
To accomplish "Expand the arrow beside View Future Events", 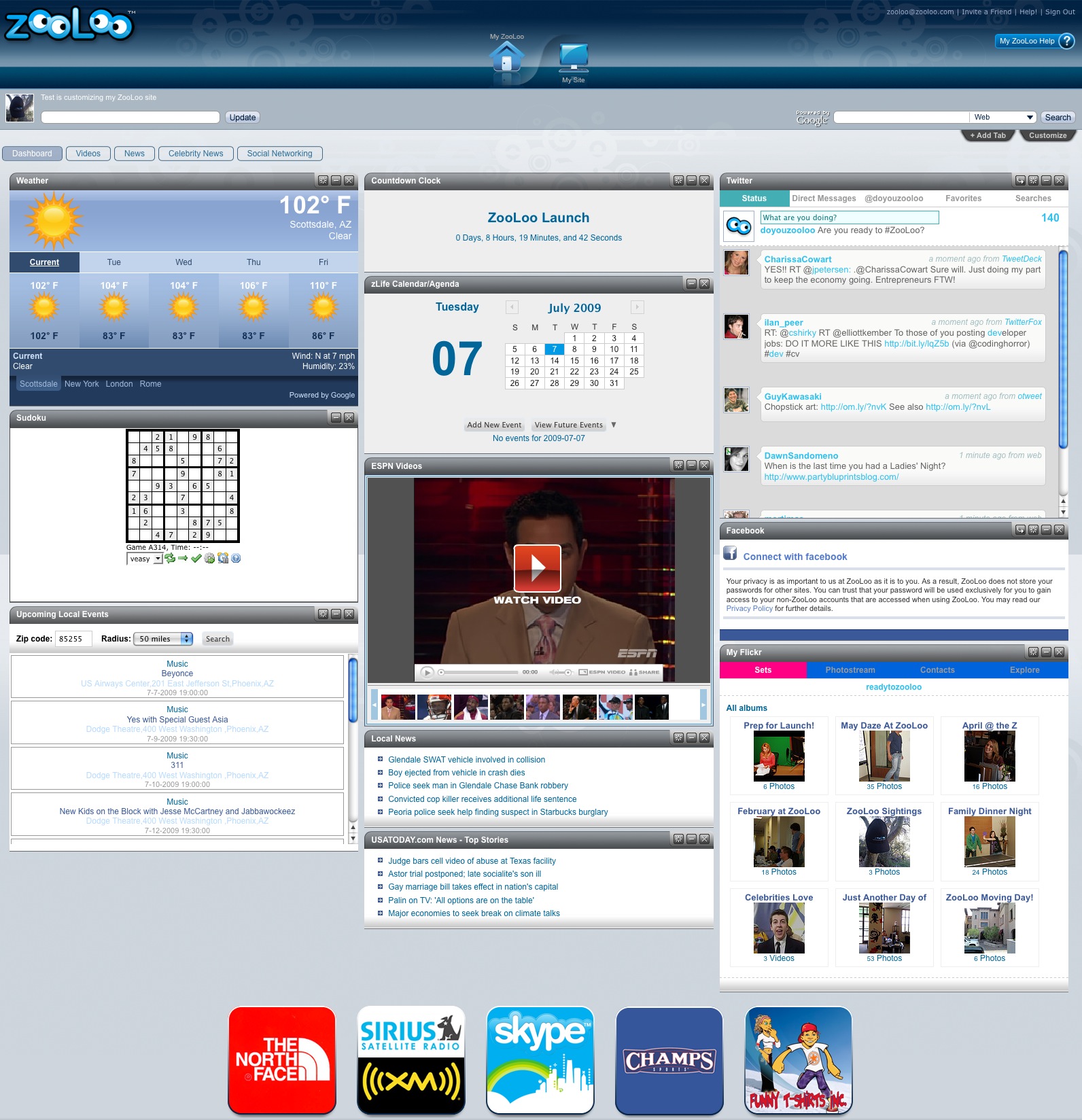I will pos(614,425).
